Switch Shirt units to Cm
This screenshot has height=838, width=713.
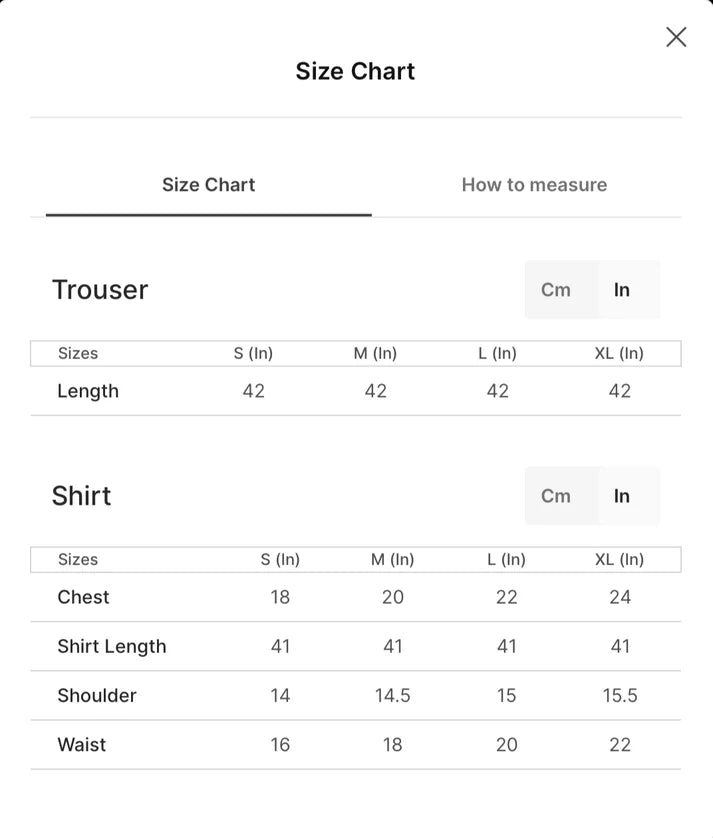pos(556,496)
